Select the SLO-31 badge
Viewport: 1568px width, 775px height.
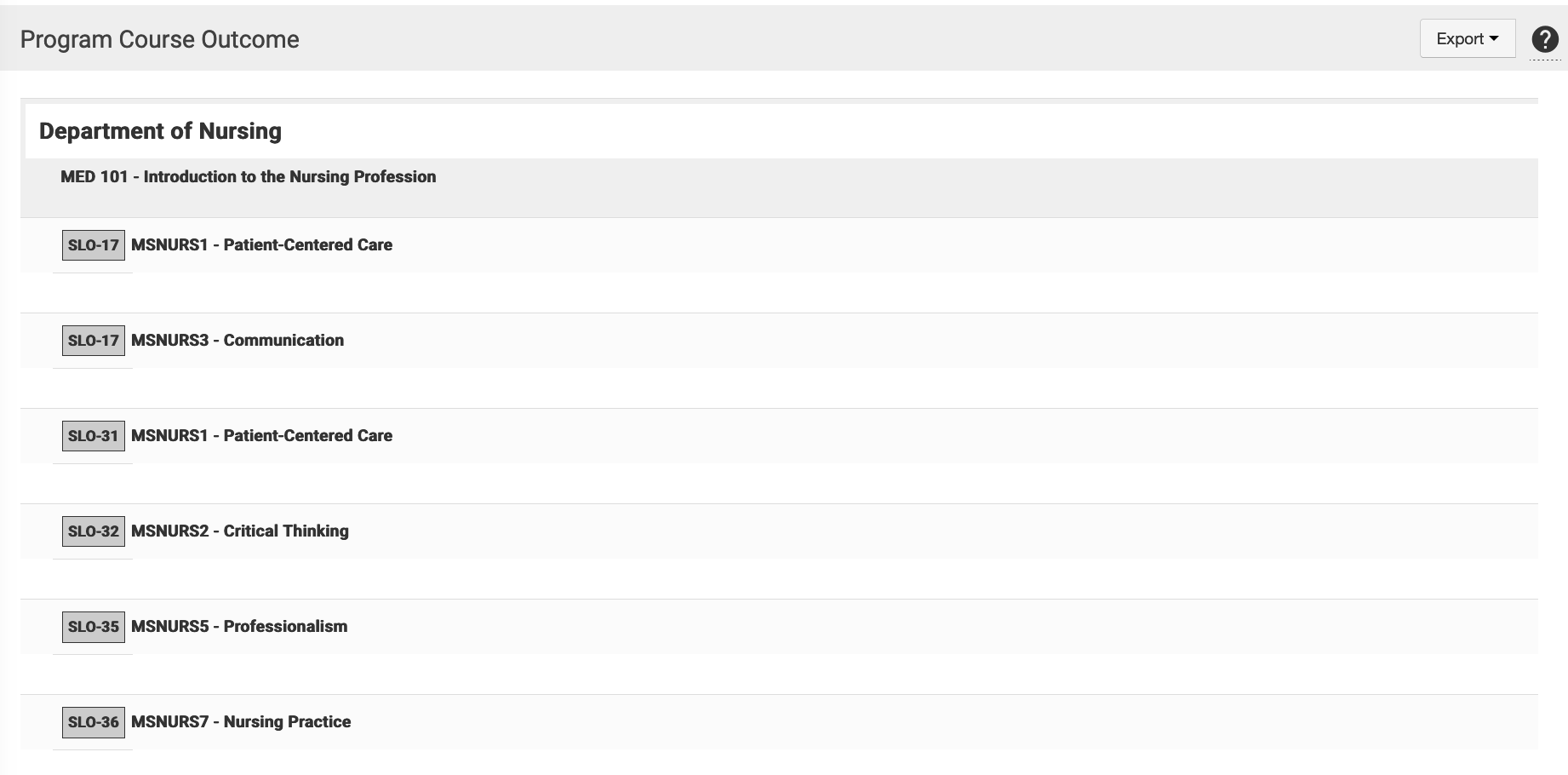(94, 436)
